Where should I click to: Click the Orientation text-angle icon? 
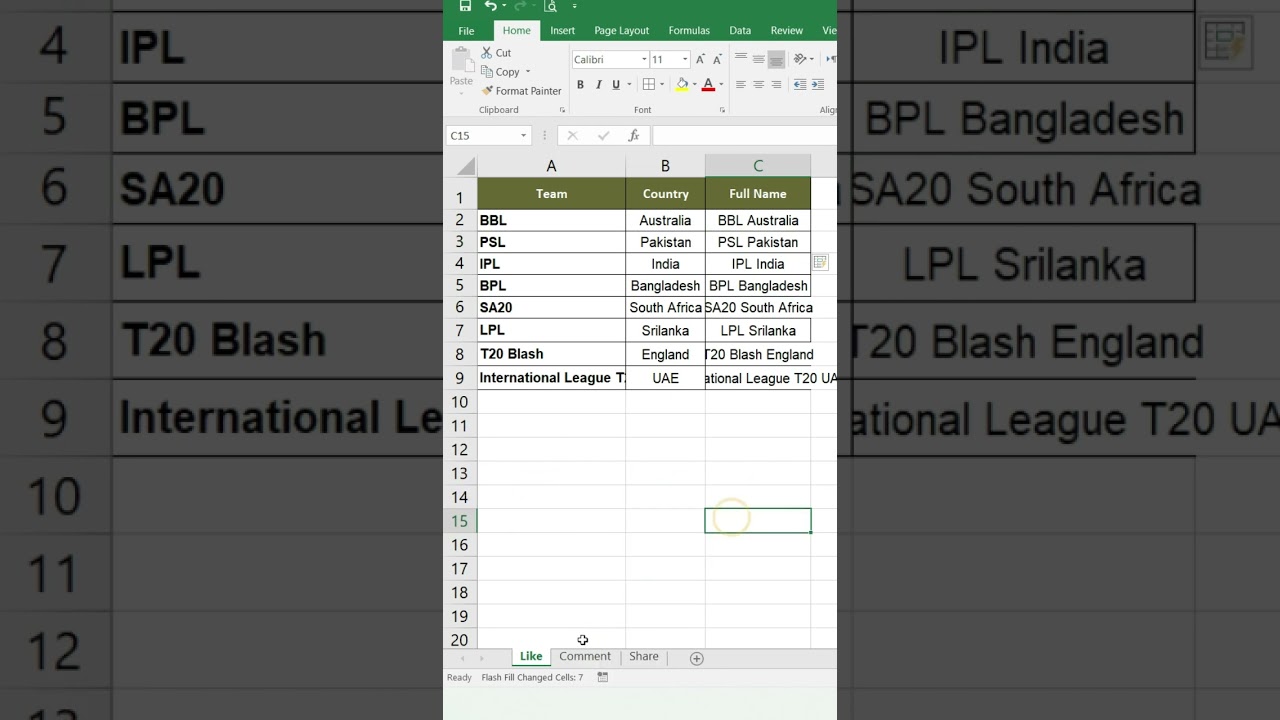coord(800,60)
